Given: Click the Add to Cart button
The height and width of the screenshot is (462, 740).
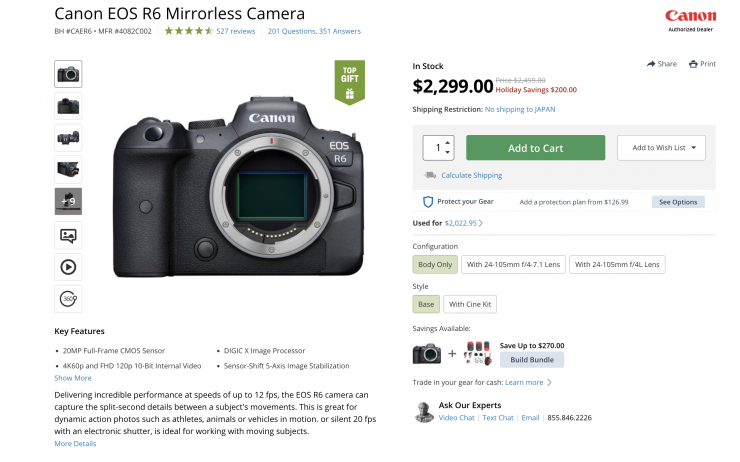Looking at the screenshot, I should [535, 148].
